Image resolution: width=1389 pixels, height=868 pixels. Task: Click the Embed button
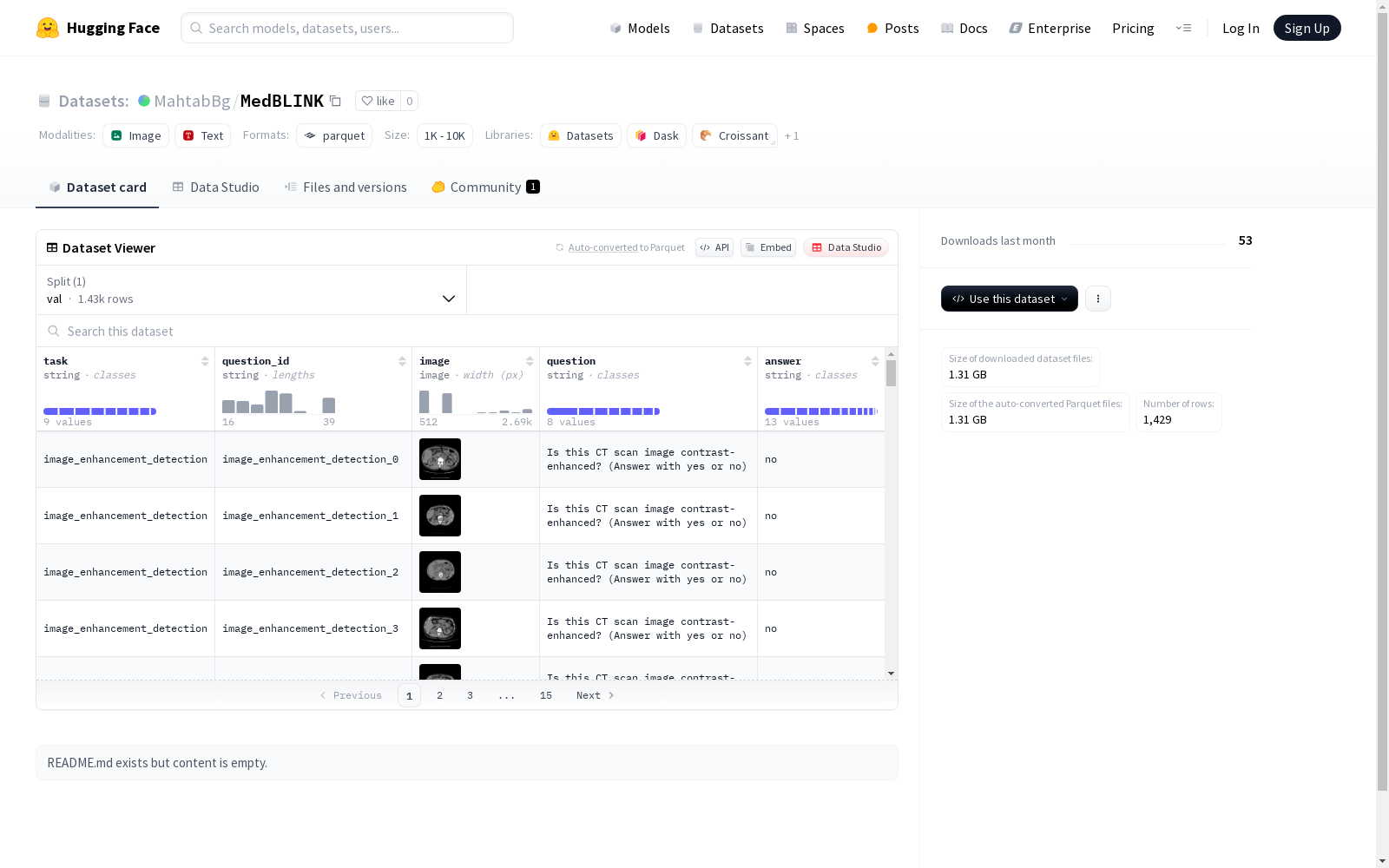tap(768, 247)
